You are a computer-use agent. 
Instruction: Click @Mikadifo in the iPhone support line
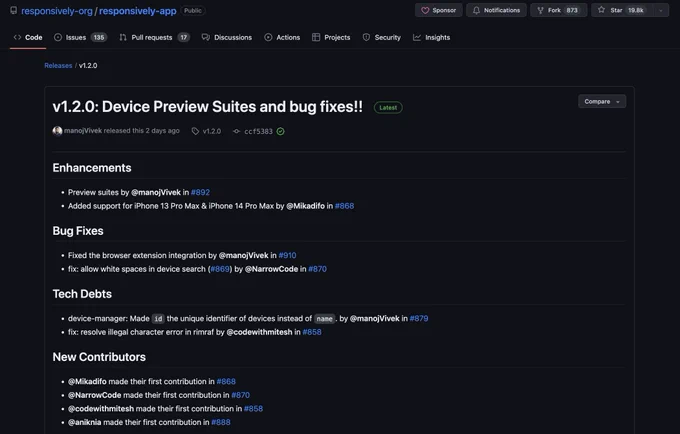(x=305, y=206)
